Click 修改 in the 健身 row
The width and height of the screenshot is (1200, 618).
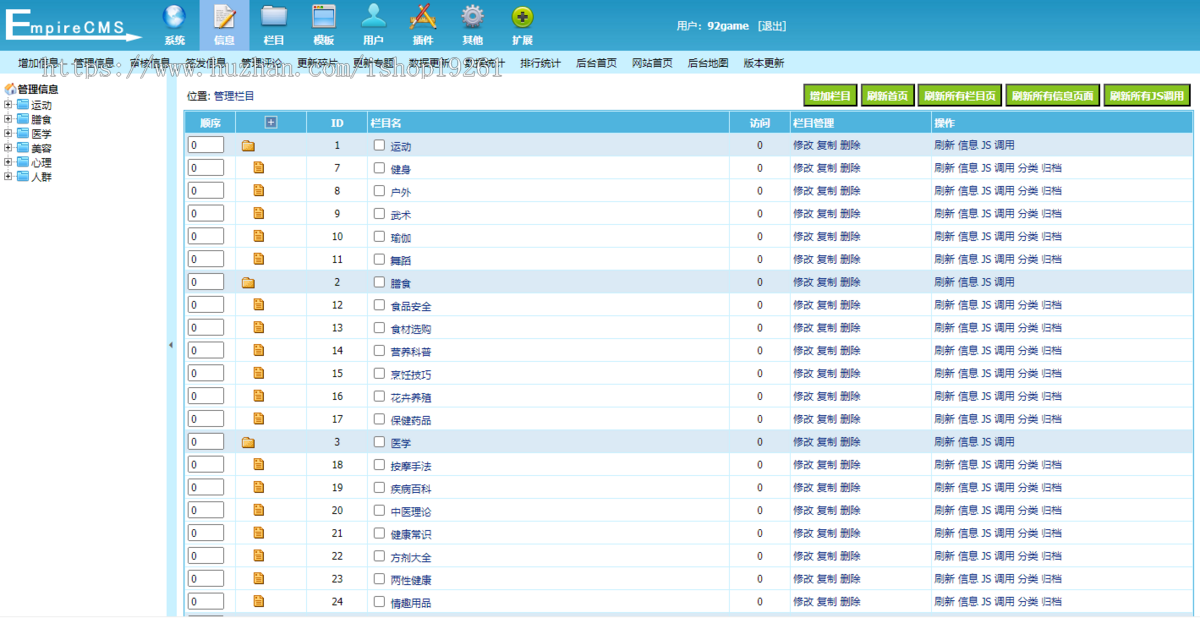[803, 168]
